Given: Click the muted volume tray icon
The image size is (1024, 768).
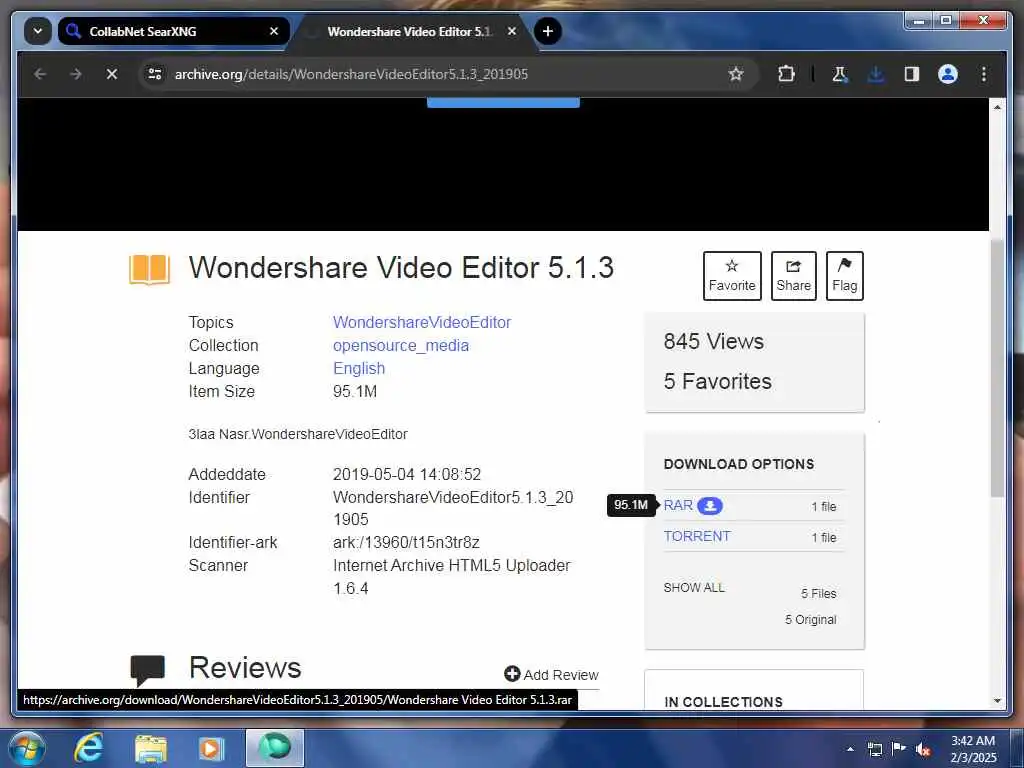Looking at the screenshot, I should click(x=923, y=749).
